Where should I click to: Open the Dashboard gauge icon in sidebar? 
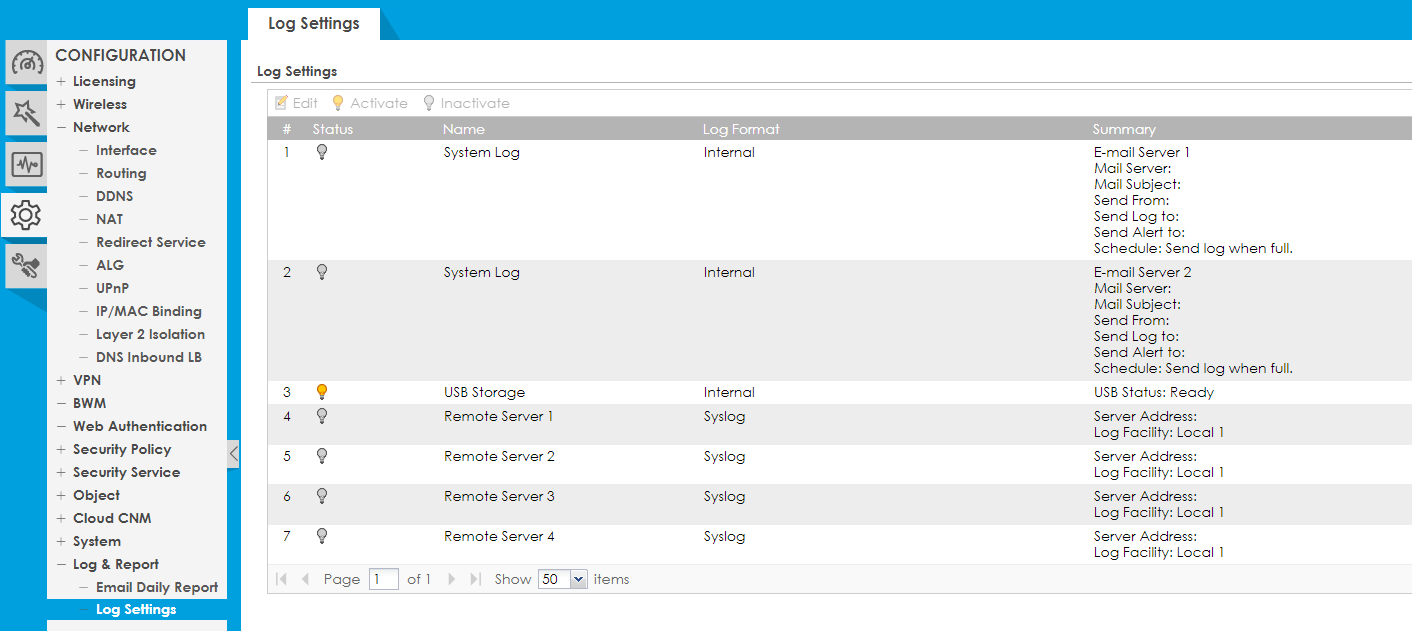26,63
